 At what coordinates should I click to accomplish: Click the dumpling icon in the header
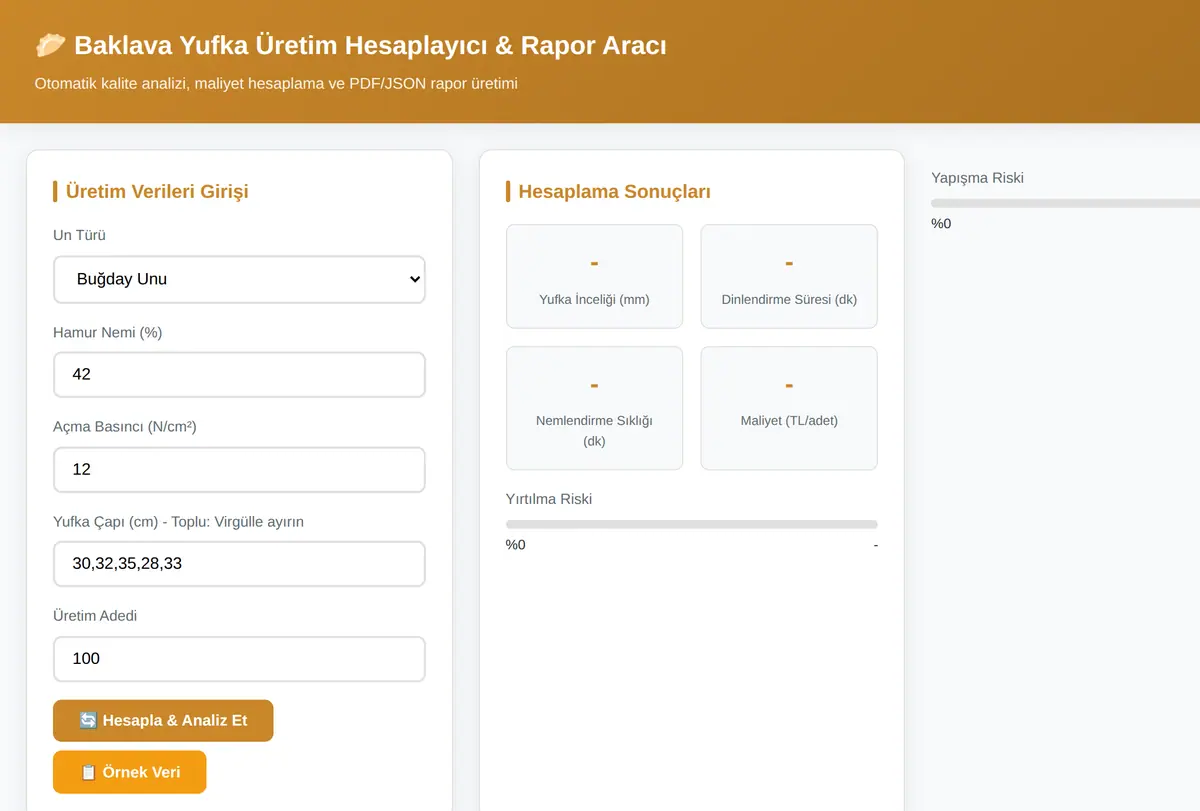[x=50, y=46]
